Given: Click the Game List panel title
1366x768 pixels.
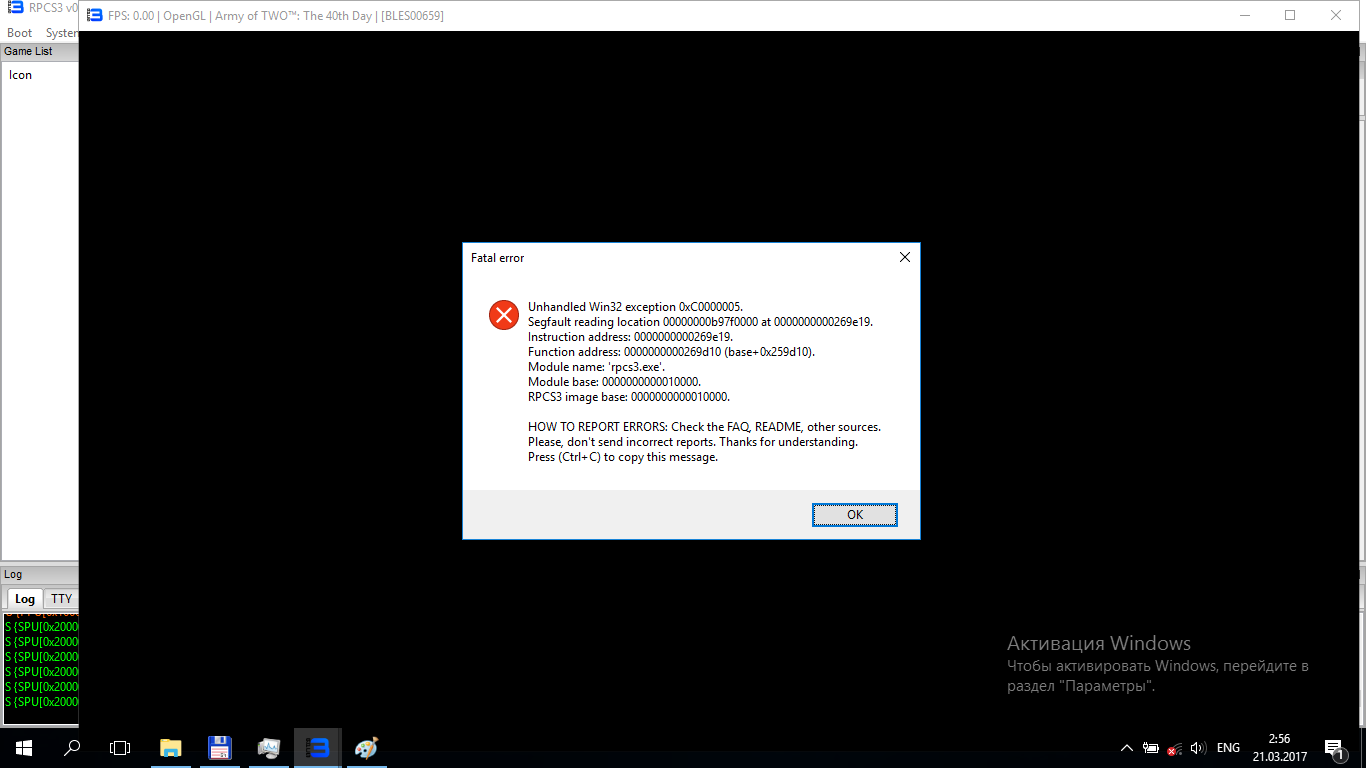Looking at the screenshot, I should [x=29, y=51].
